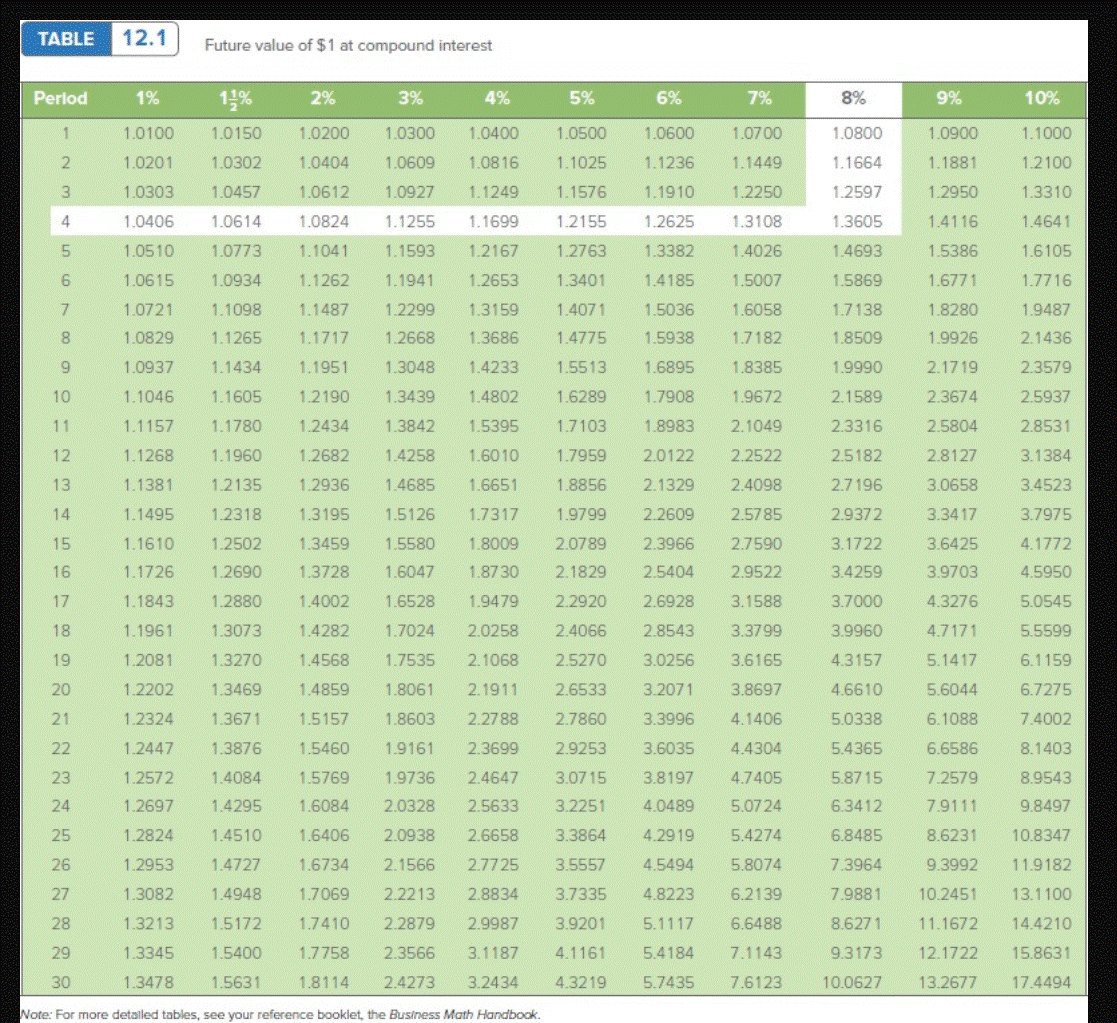1117x1023 pixels.
Task: Select value 1.2100 in period 2 row
Action: pos(1046,162)
